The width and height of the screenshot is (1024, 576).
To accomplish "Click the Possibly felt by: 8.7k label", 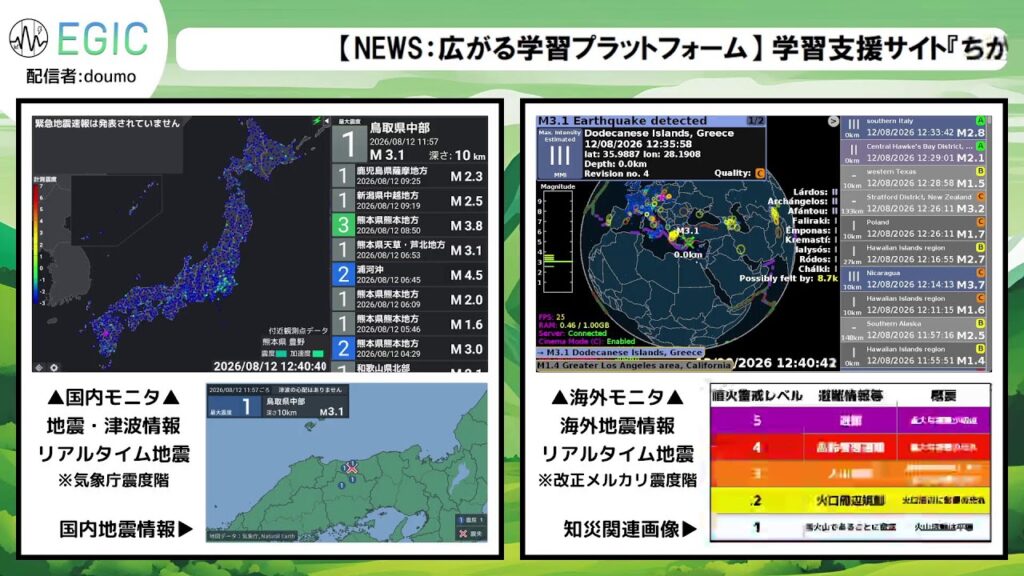I will pos(788,278).
